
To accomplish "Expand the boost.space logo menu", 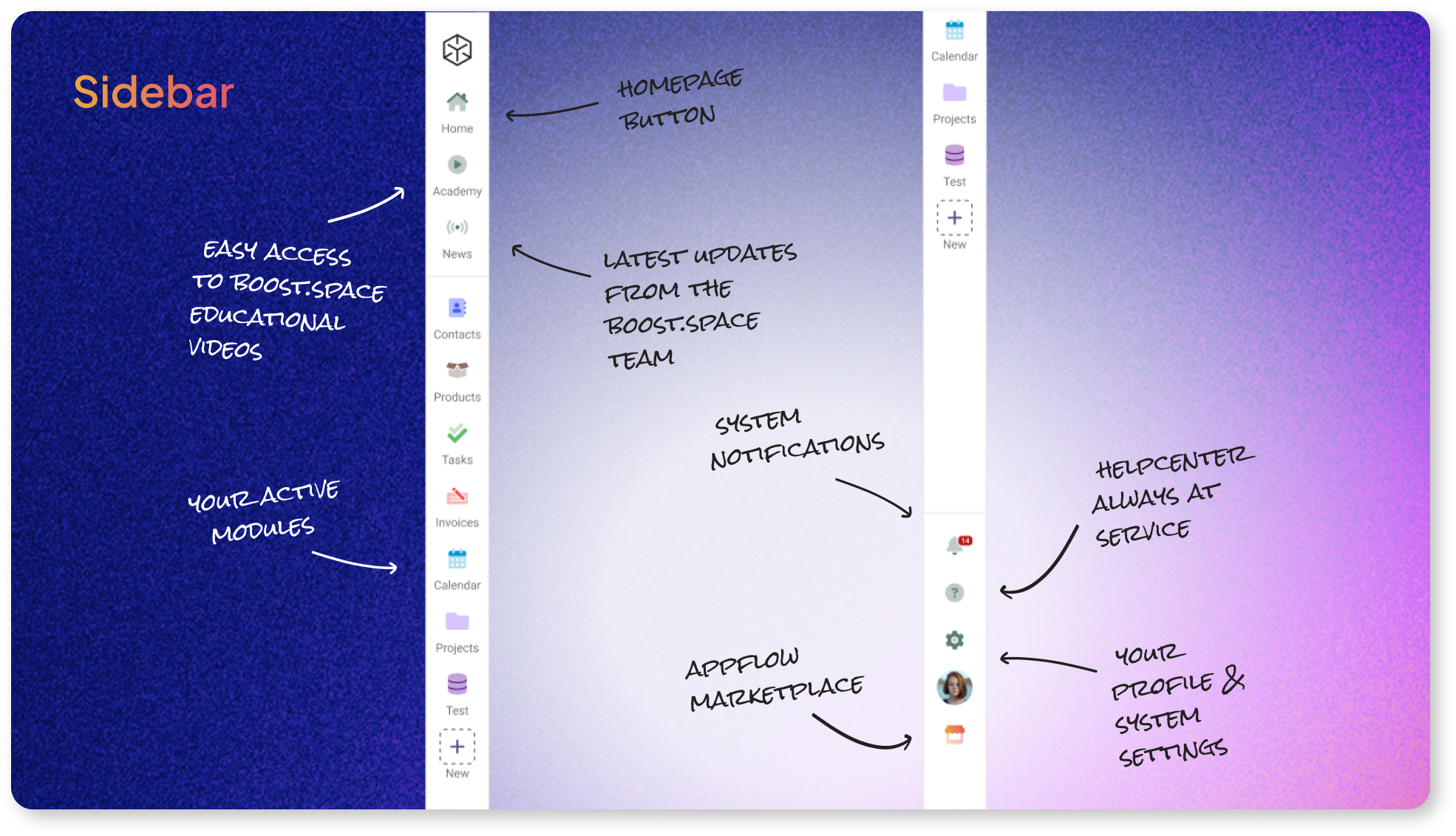I will tap(456, 49).
